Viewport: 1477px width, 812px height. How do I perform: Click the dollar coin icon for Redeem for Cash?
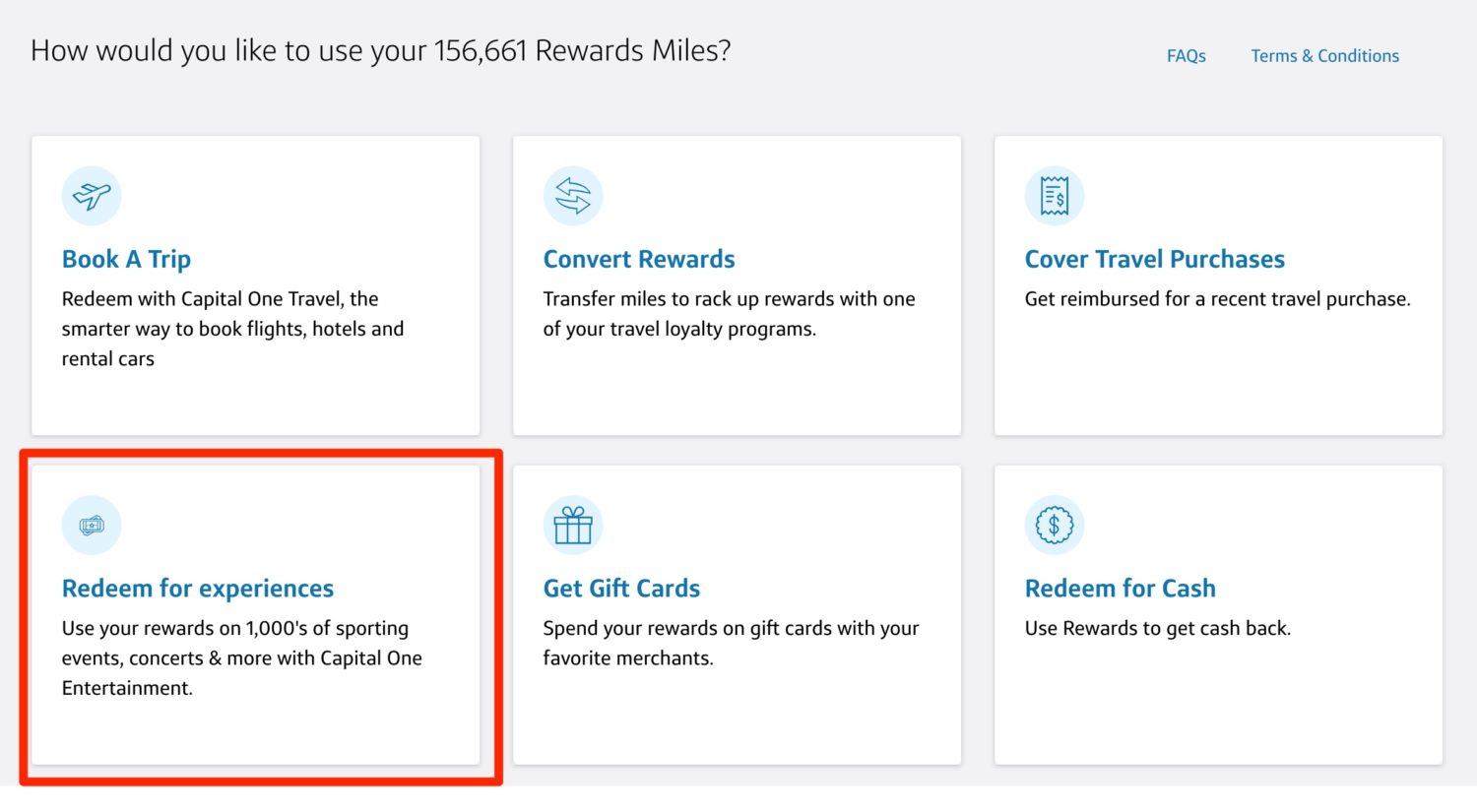pyautogui.click(x=1055, y=525)
